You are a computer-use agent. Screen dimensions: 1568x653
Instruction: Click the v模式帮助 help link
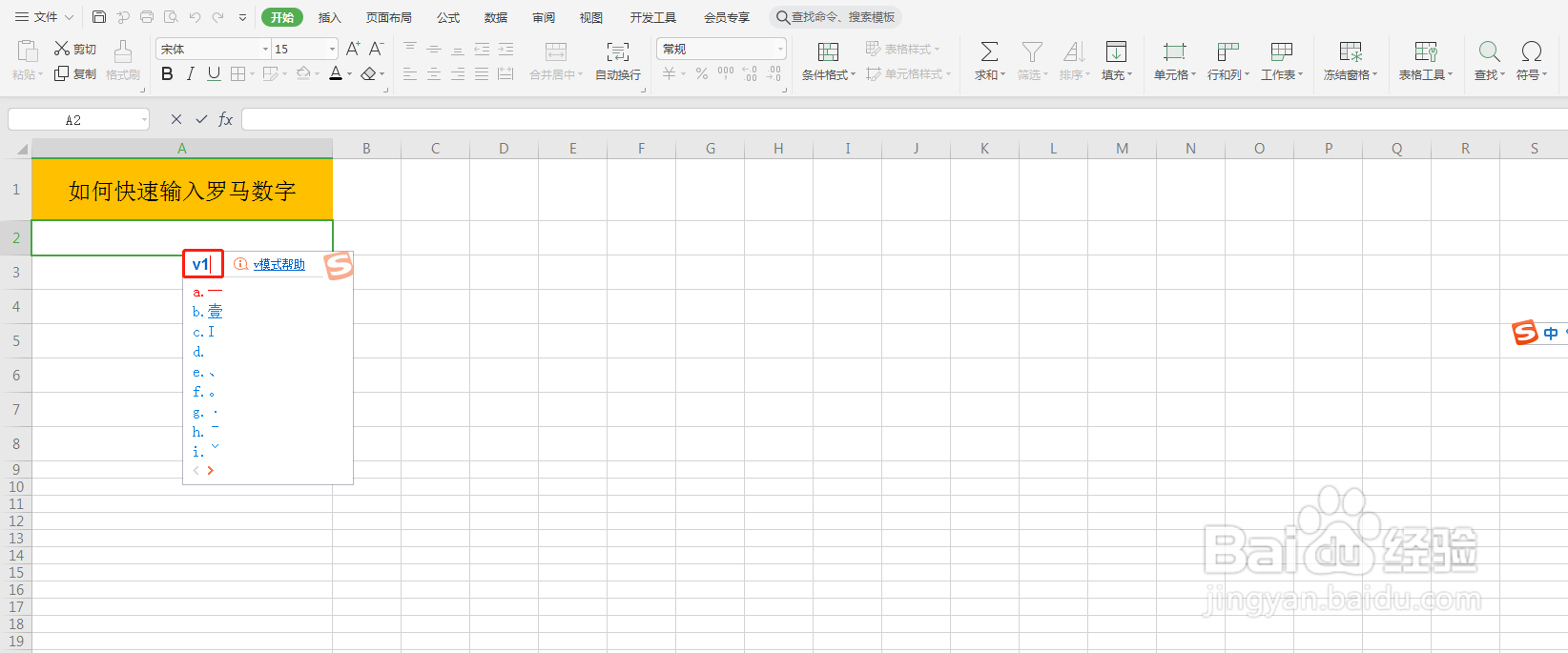[x=279, y=264]
